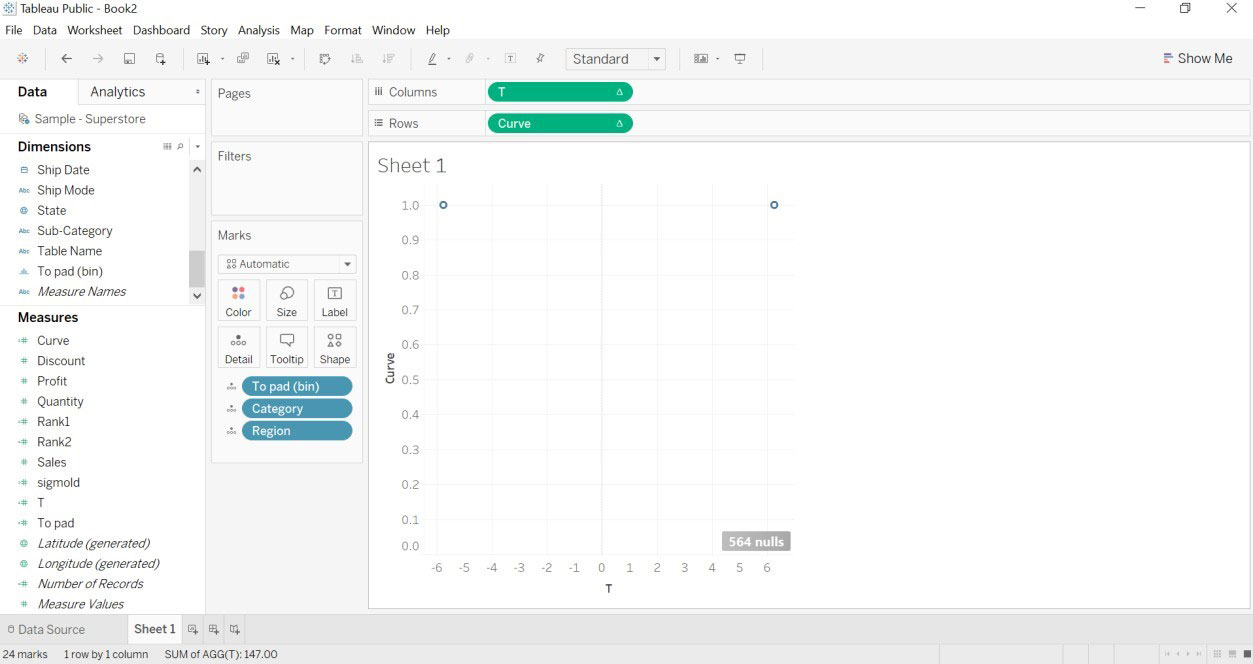Open the Group members dropdown arrow
Viewport: 1253px width, 664px height.
pos(487,59)
